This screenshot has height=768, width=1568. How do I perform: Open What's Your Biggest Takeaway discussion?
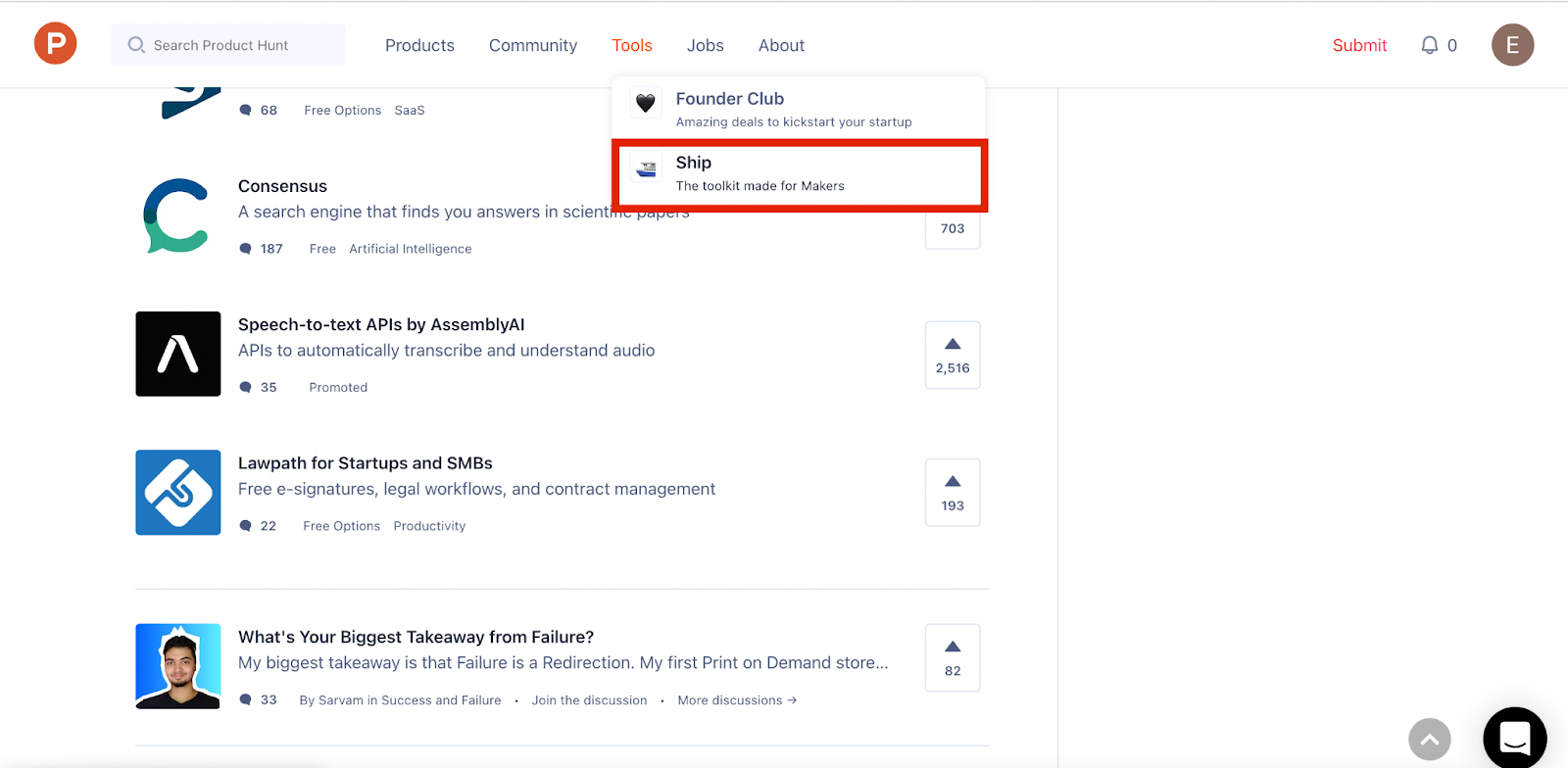(416, 637)
